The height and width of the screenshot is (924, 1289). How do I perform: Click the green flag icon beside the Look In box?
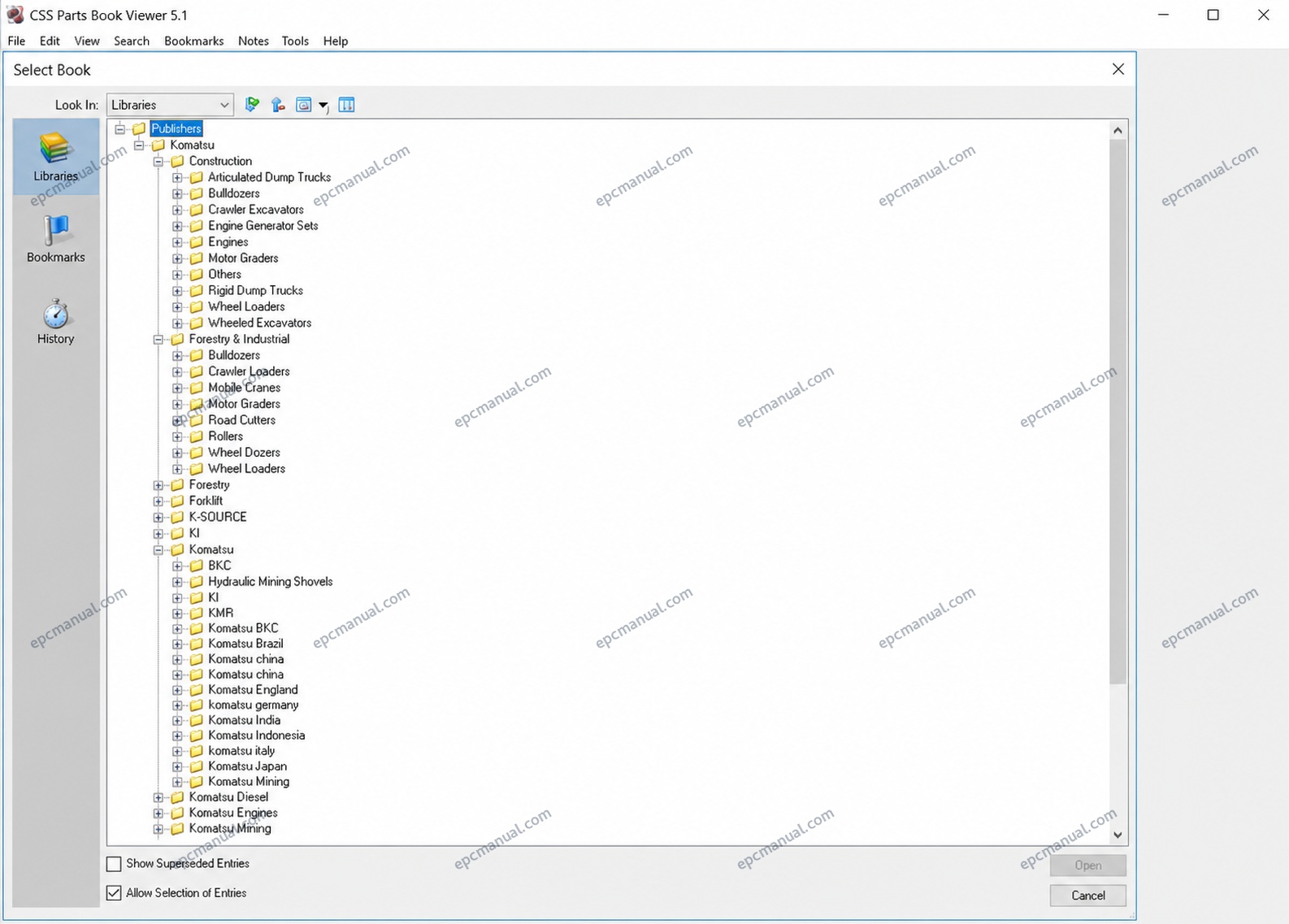[x=252, y=105]
